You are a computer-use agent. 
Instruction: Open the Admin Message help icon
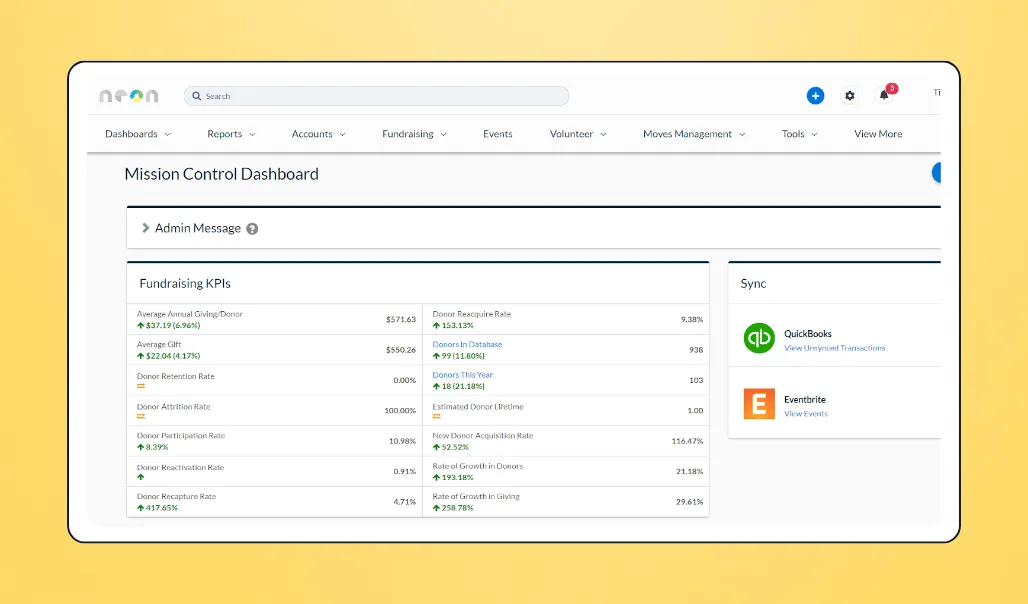pyautogui.click(x=252, y=228)
